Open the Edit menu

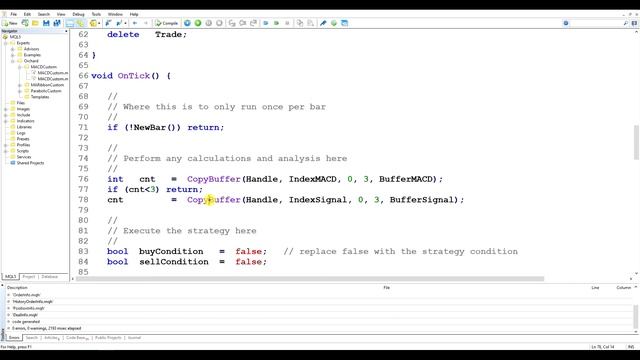27,14
